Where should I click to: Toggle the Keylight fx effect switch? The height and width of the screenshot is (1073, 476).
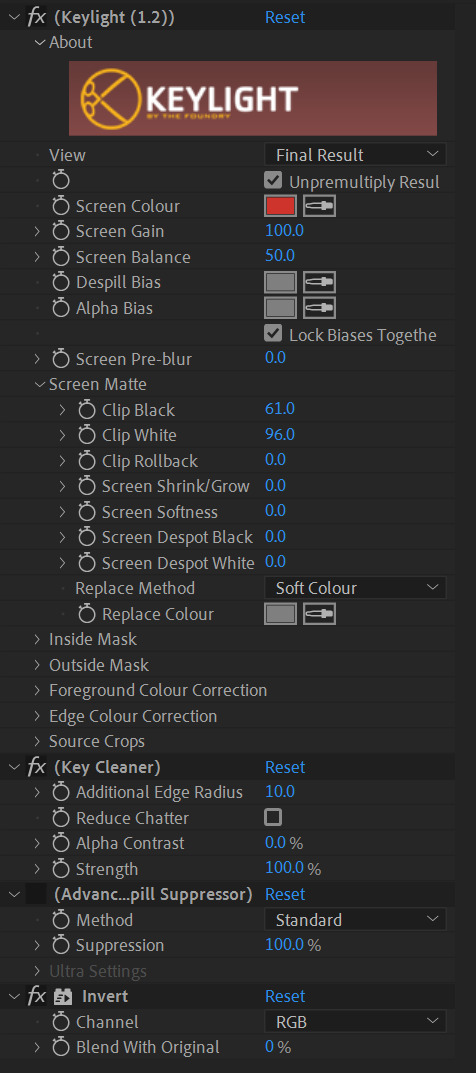coord(36,17)
